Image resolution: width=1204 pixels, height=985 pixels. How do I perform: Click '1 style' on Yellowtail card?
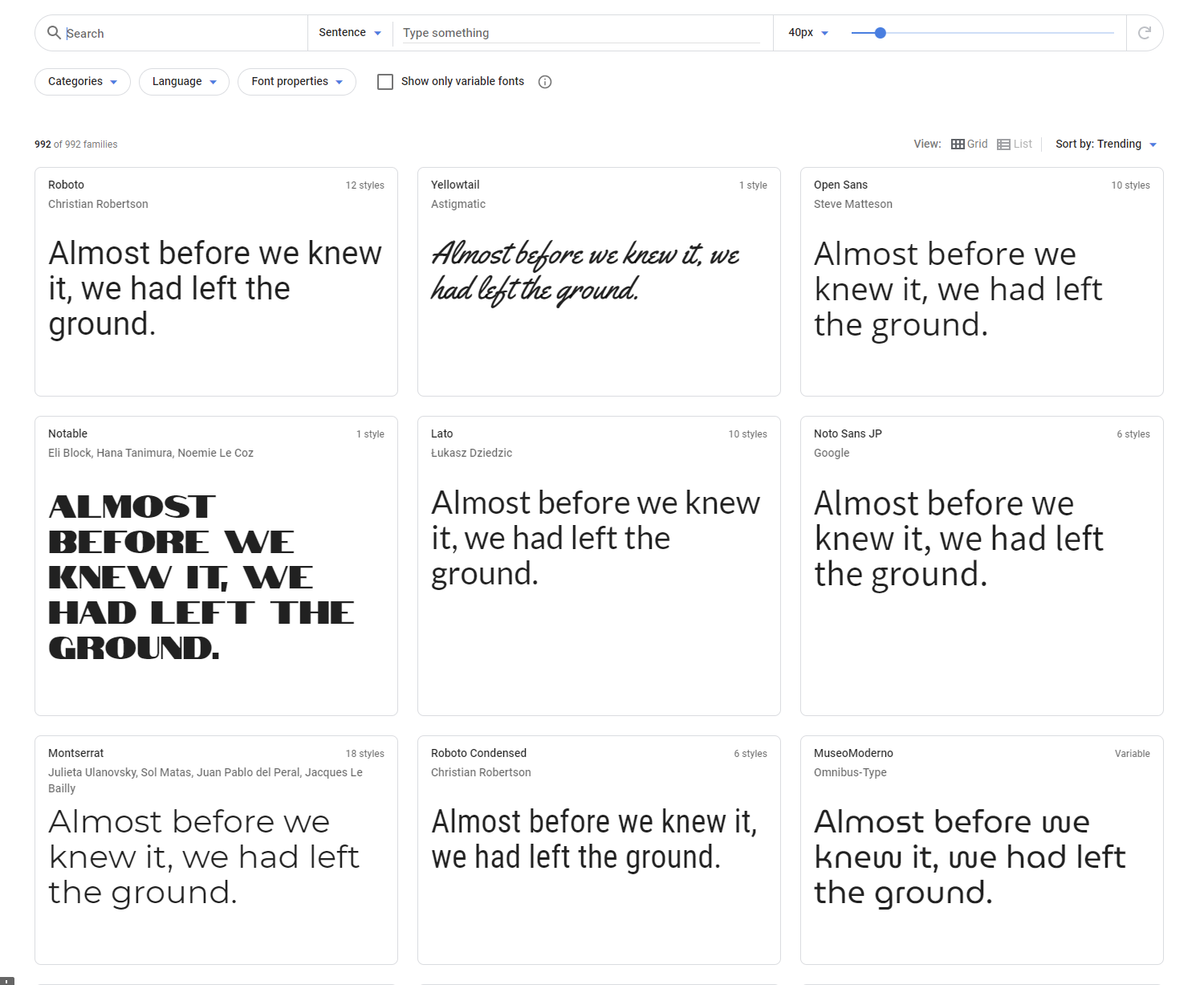click(753, 185)
